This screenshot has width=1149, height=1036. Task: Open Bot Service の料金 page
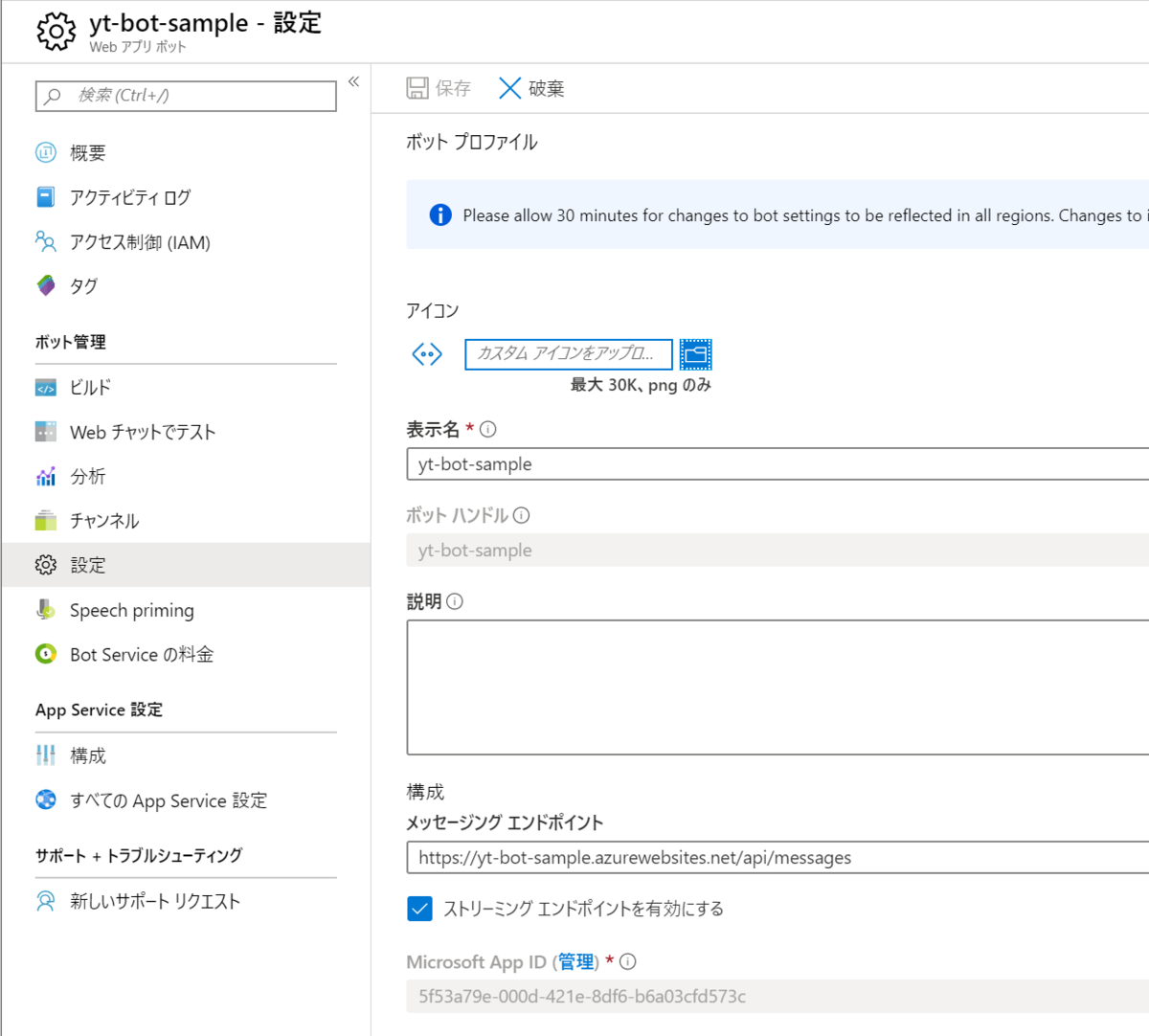coord(142,655)
